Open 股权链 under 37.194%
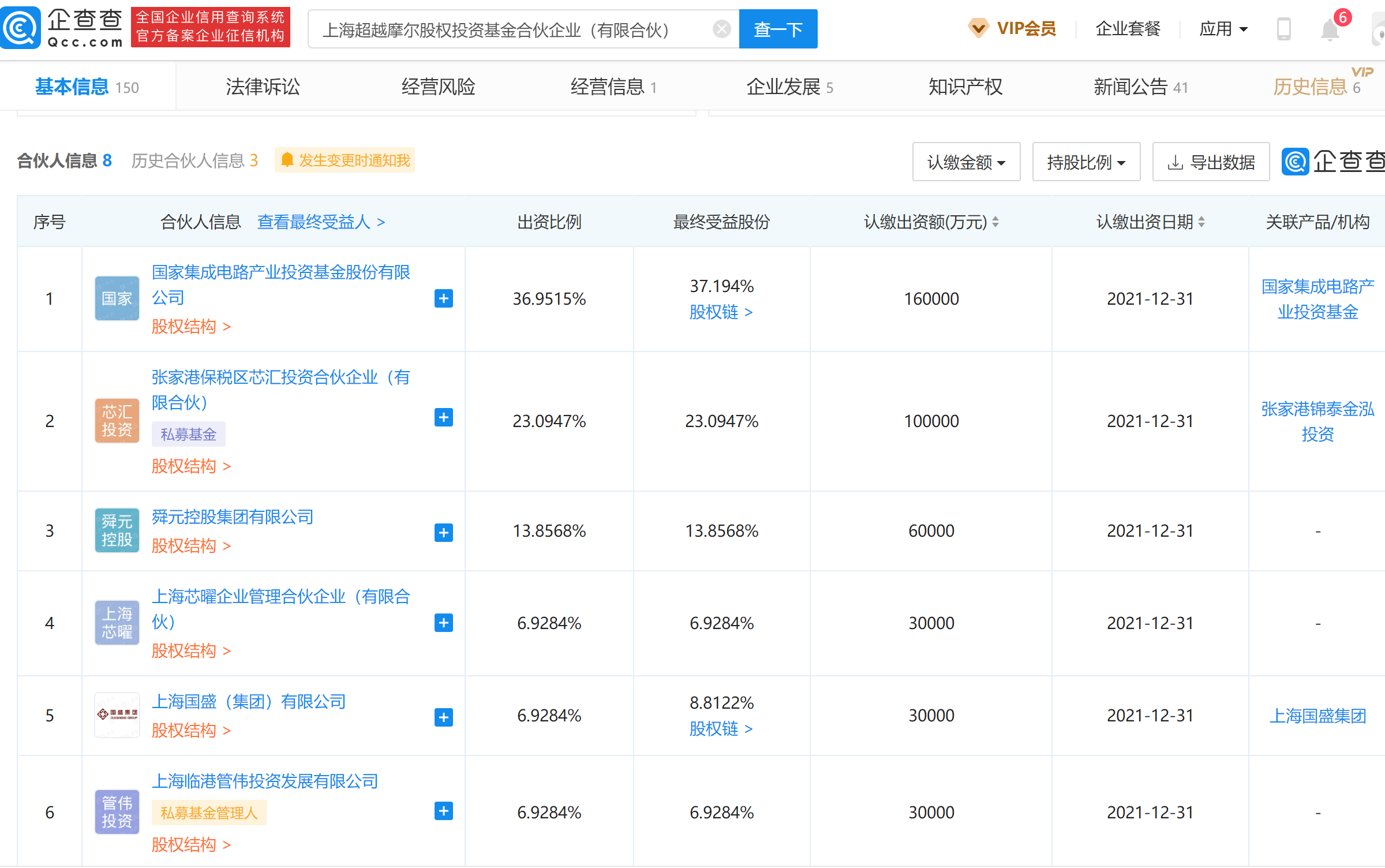 click(721, 312)
